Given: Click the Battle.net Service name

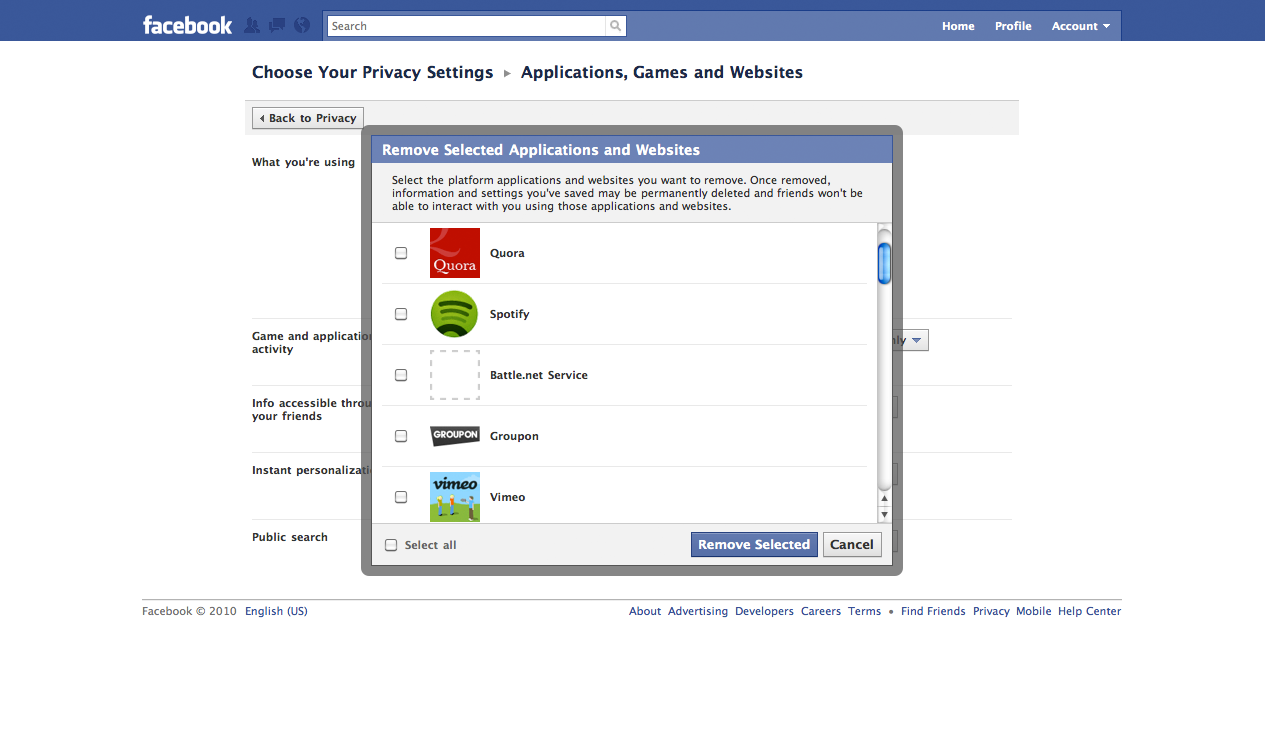Looking at the screenshot, I should (x=539, y=375).
